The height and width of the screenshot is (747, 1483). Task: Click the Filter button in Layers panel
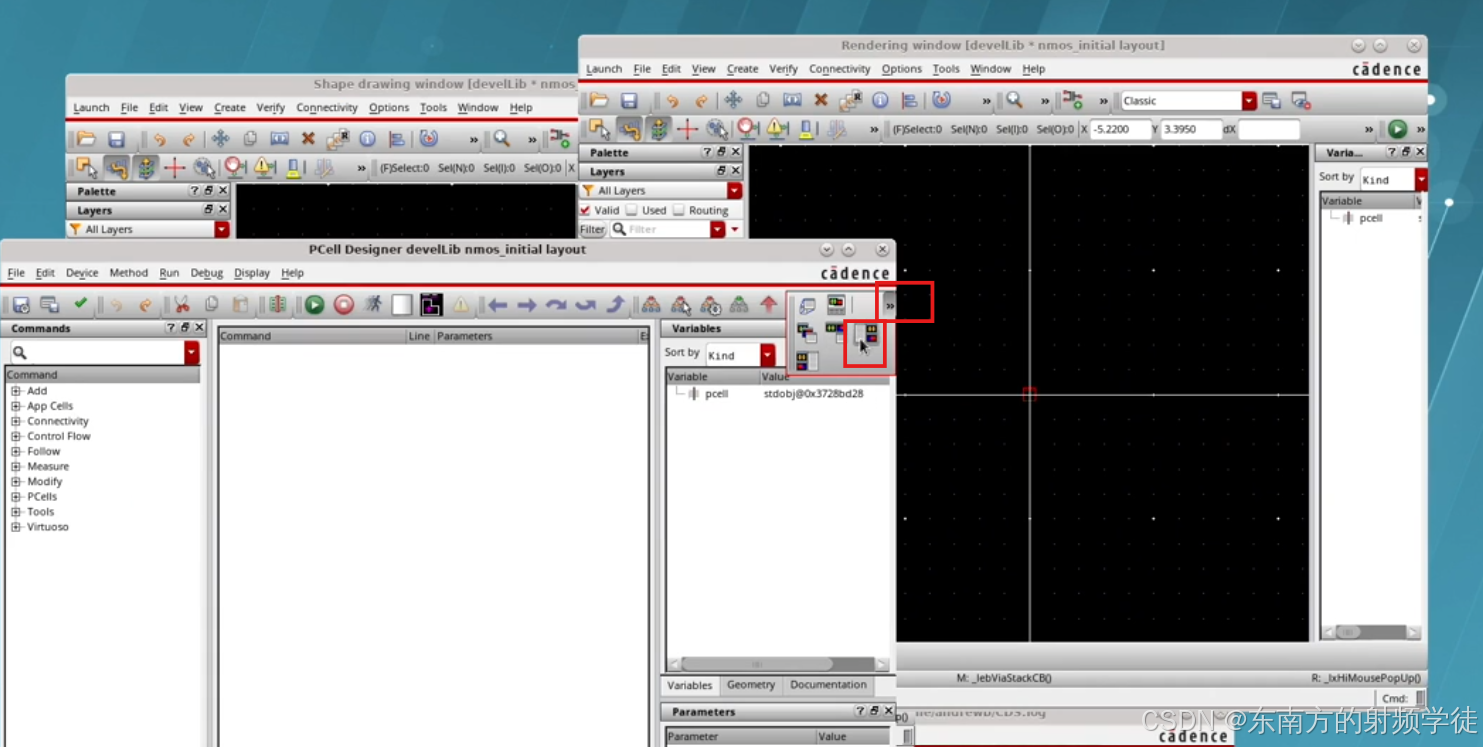[592, 229]
